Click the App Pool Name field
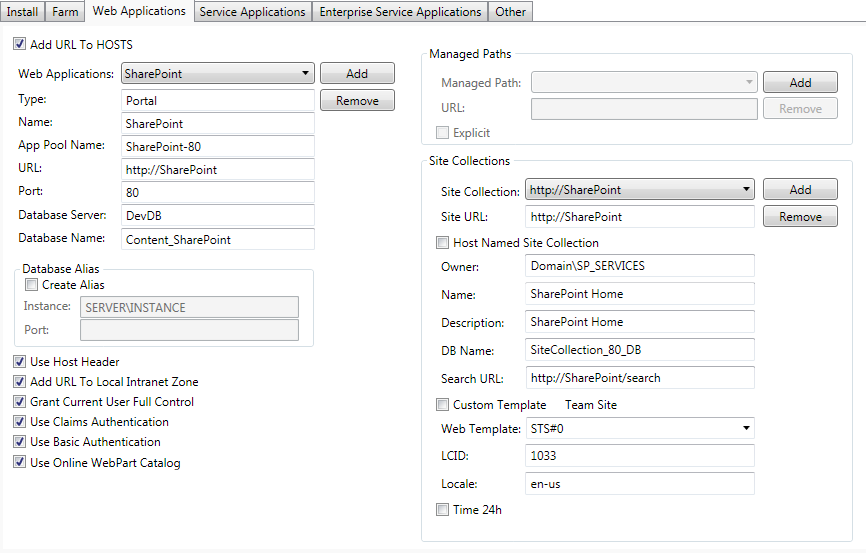866x553 pixels. tap(218, 146)
